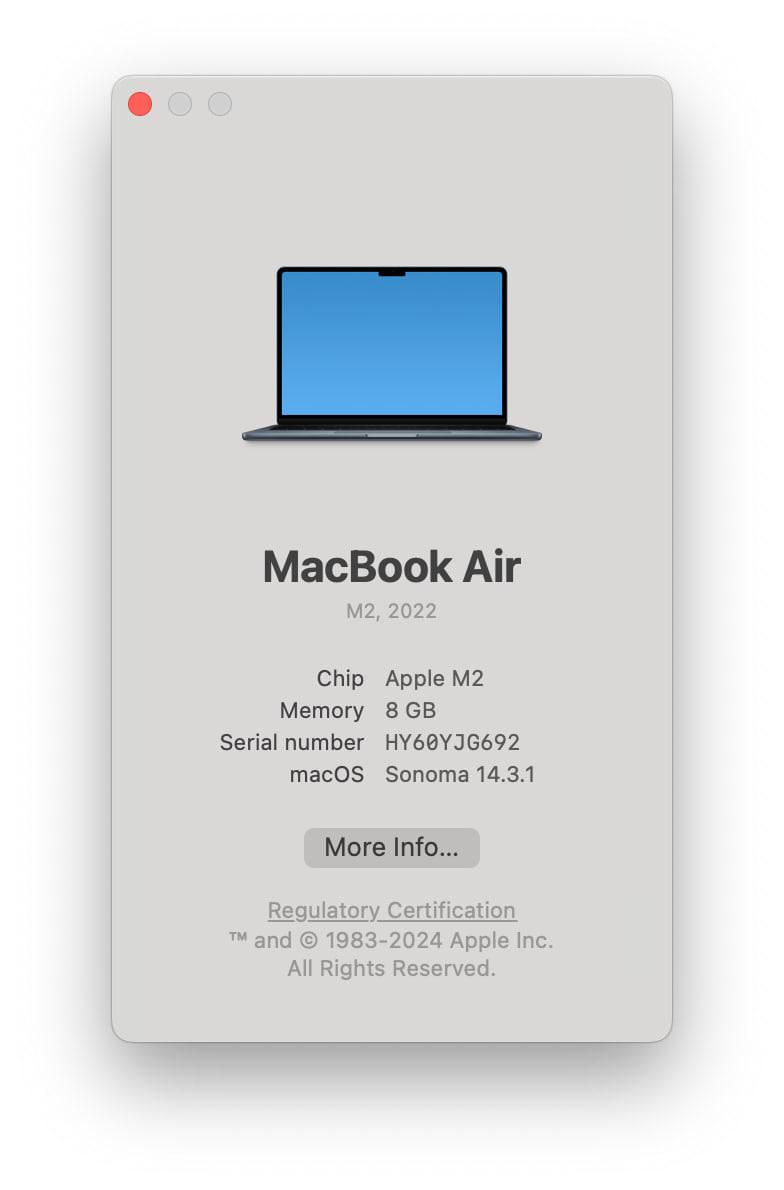Click the Sonoma 14.3.1 version text
Viewport: 784px width, 1190px height.
[459, 774]
